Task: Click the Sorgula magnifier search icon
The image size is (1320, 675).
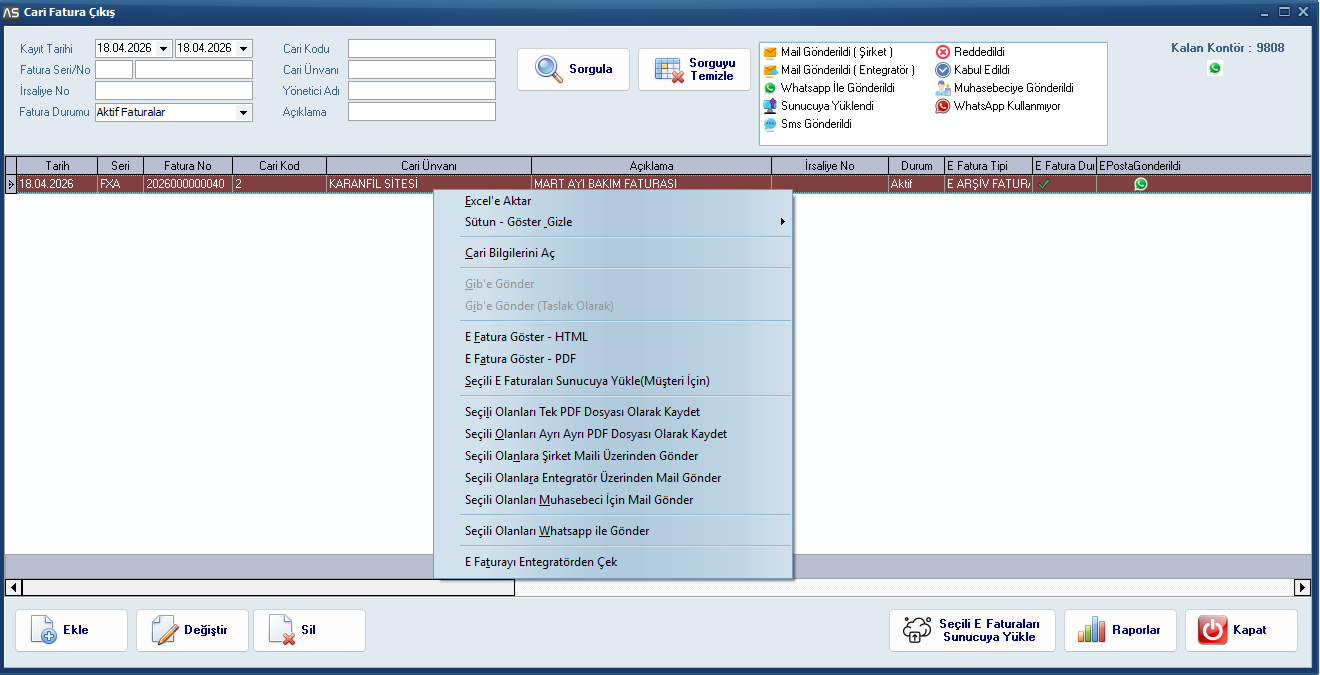Action: (x=549, y=69)
